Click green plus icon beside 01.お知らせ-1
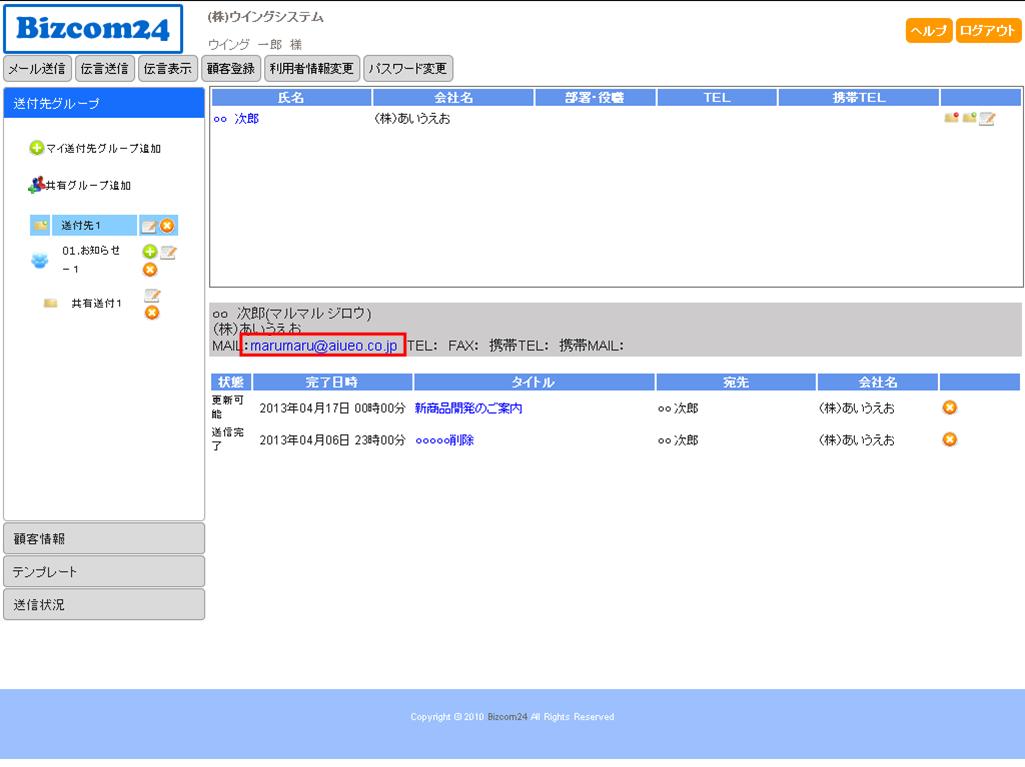The image size is (1025, 767). [x=150, y=252]
